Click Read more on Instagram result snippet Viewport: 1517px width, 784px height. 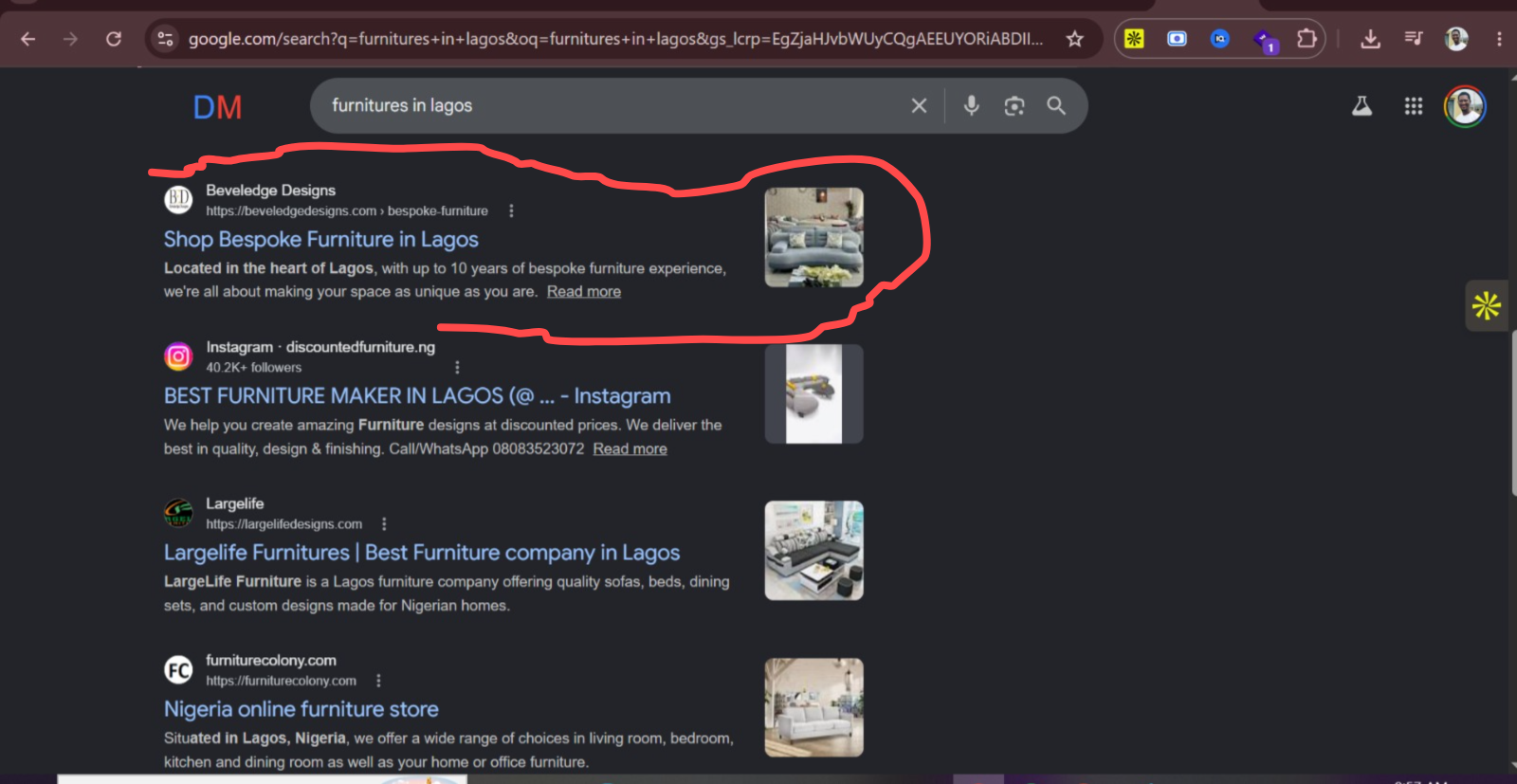(631, 449)
